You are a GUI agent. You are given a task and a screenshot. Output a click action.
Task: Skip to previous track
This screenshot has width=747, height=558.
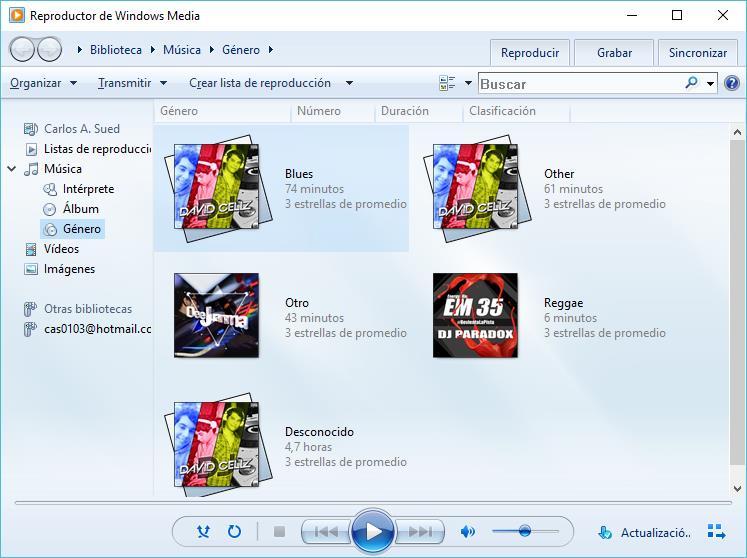(x=326, y=531)
